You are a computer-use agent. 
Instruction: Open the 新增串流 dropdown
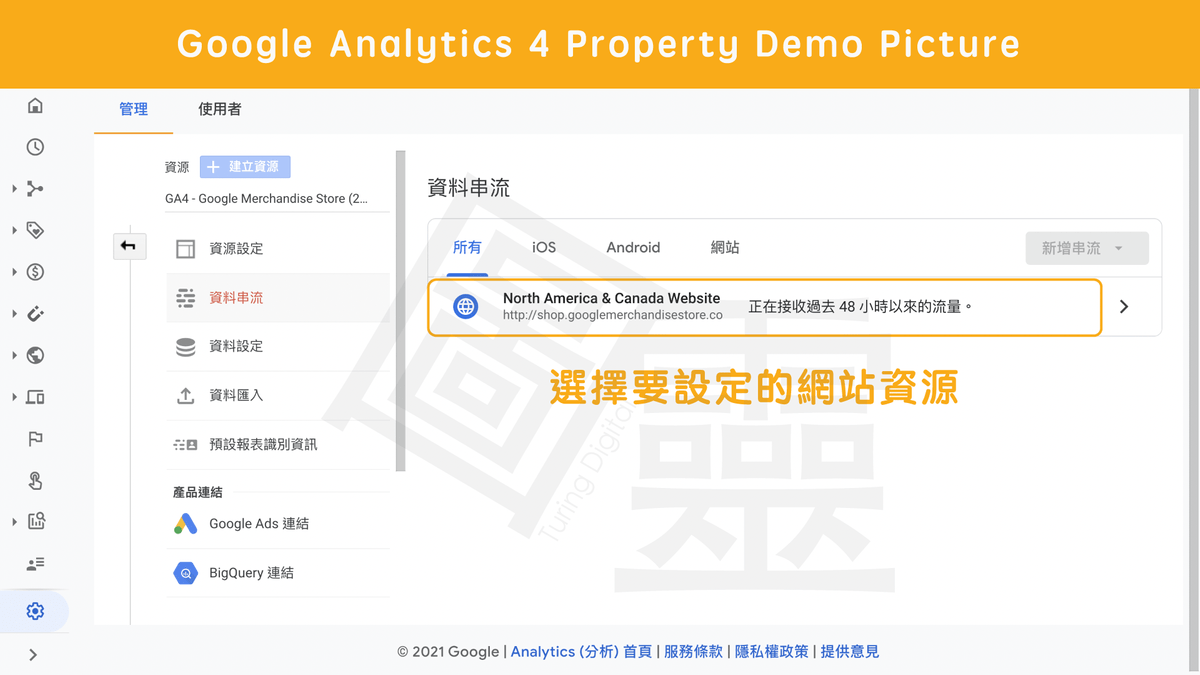(1087, 248)
